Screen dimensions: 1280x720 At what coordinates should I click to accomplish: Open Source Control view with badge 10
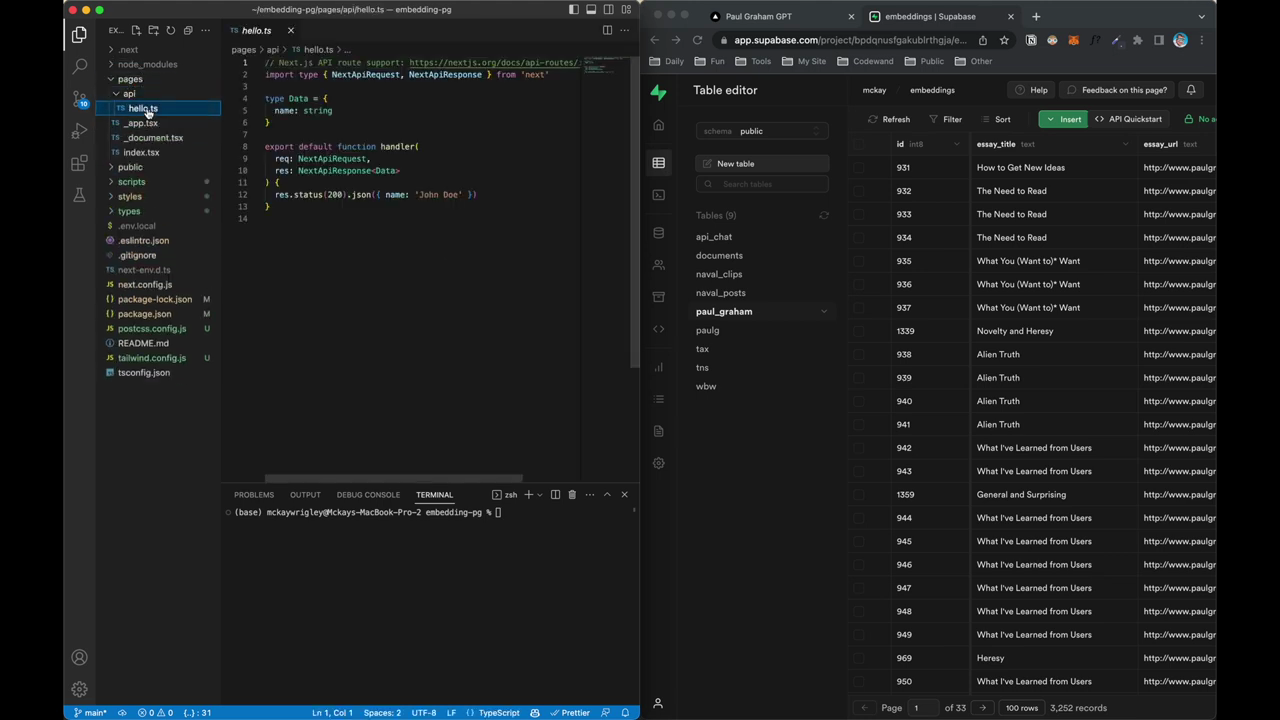tap(79, 99)
